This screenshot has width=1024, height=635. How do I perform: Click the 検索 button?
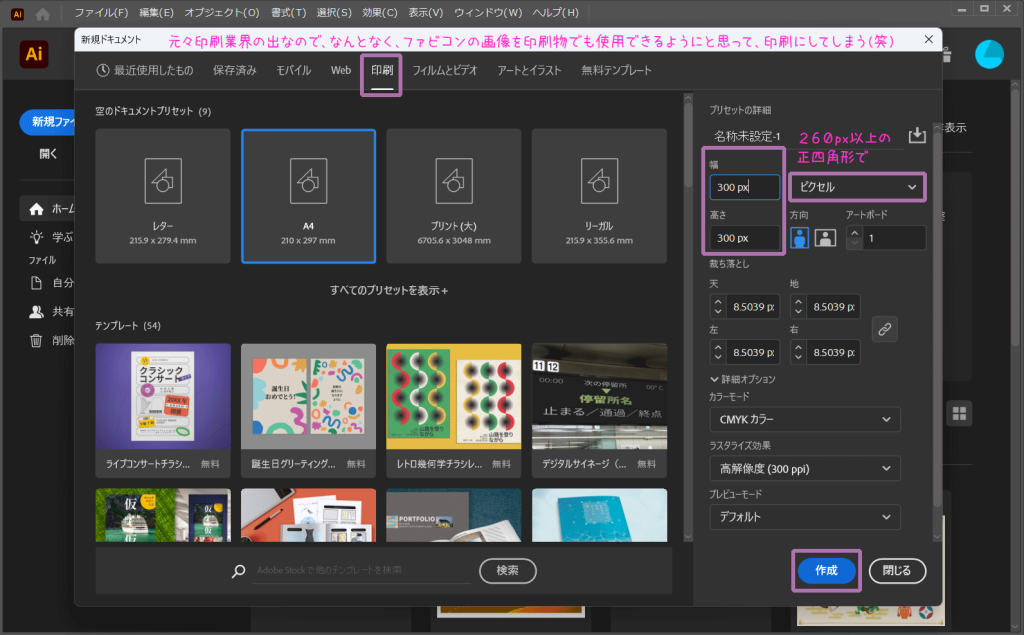click(x=507, y=571)
